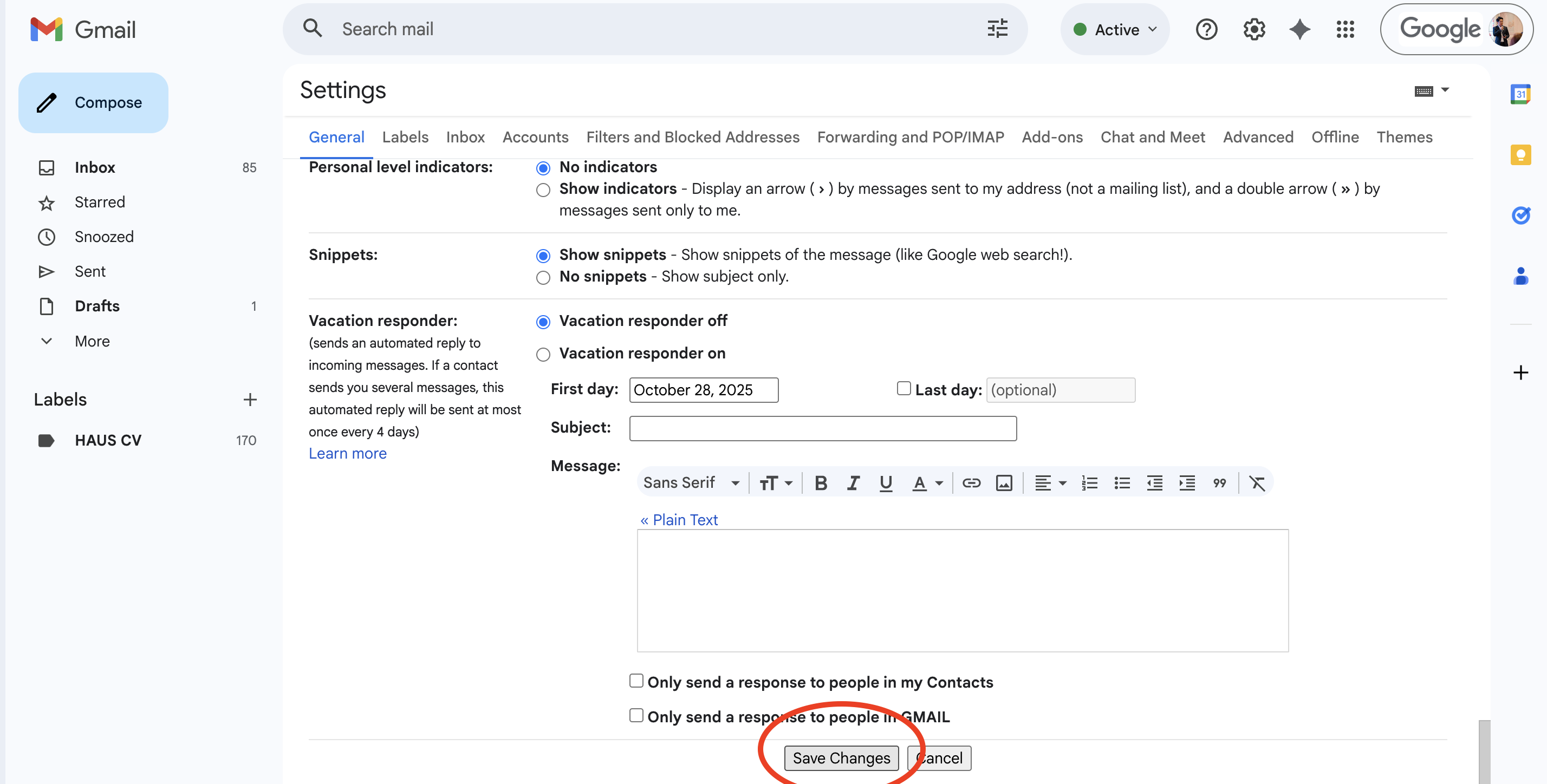Image resolution: width=1547 pixels, height=784 pixels.
Task: Open the Learn more link
Action: [347, 453]
